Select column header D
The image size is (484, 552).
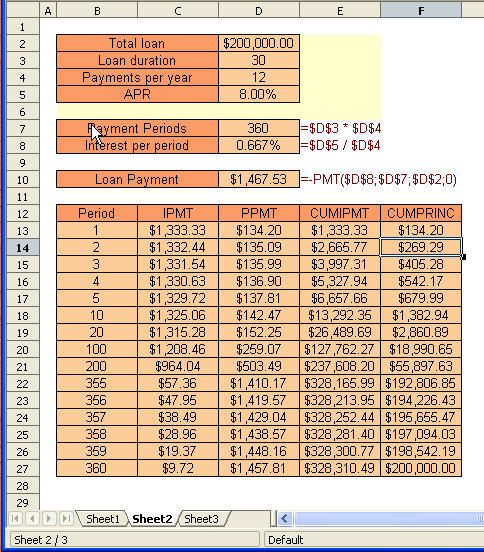click(x=259, y=11)
